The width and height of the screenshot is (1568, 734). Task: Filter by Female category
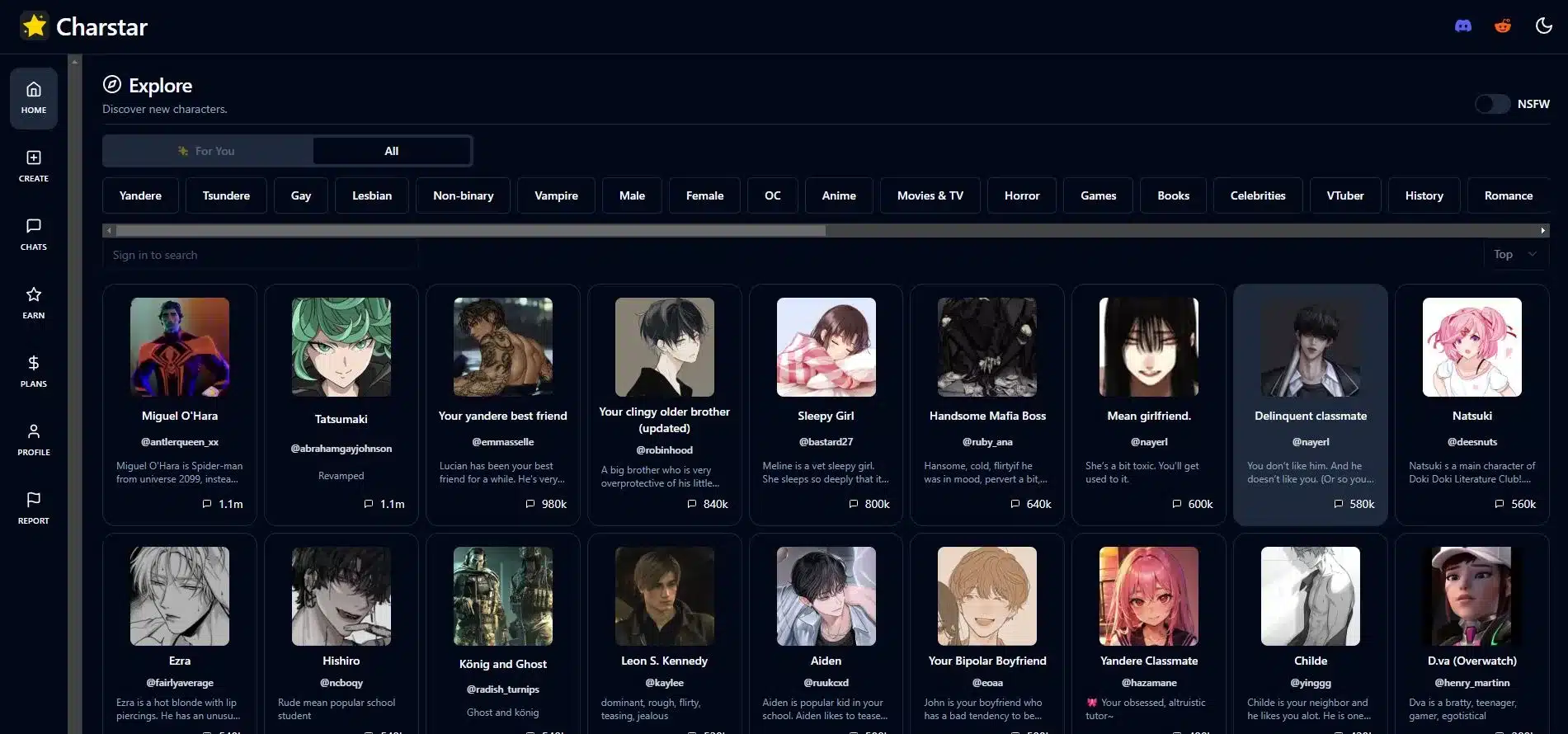click(x=704, y=195)
